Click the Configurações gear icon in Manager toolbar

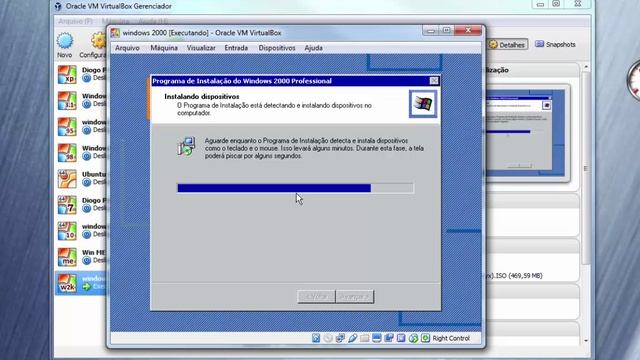99,41
